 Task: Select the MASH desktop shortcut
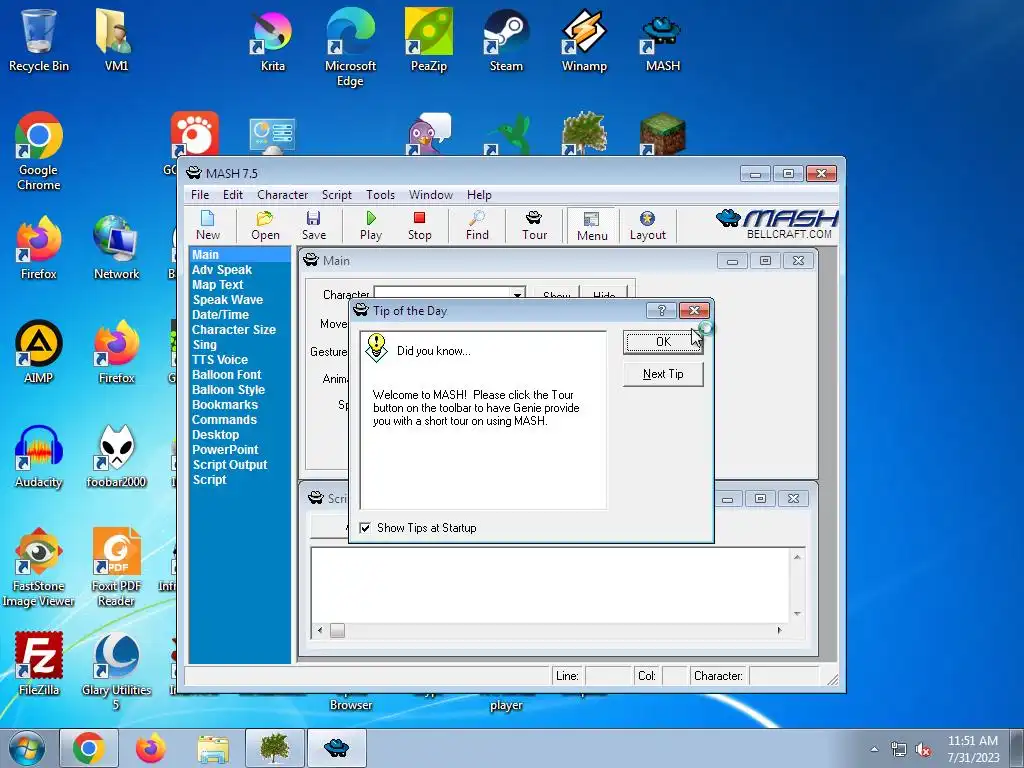click(x=662, y=40)
